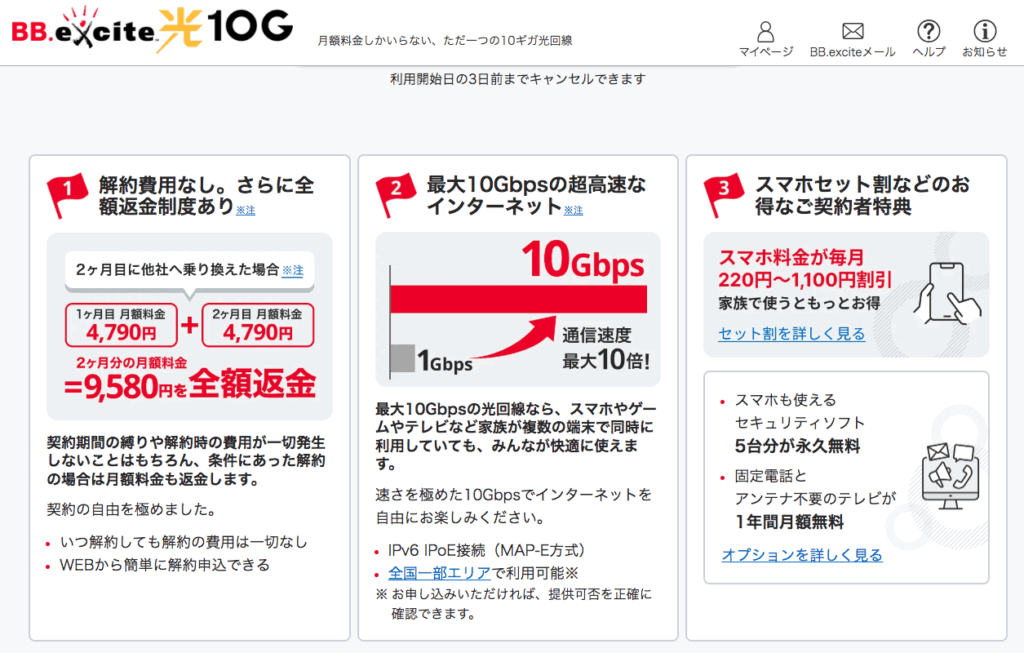
Task: Open ※注 link beside インターネット heading
Action: tap(573, 210)
